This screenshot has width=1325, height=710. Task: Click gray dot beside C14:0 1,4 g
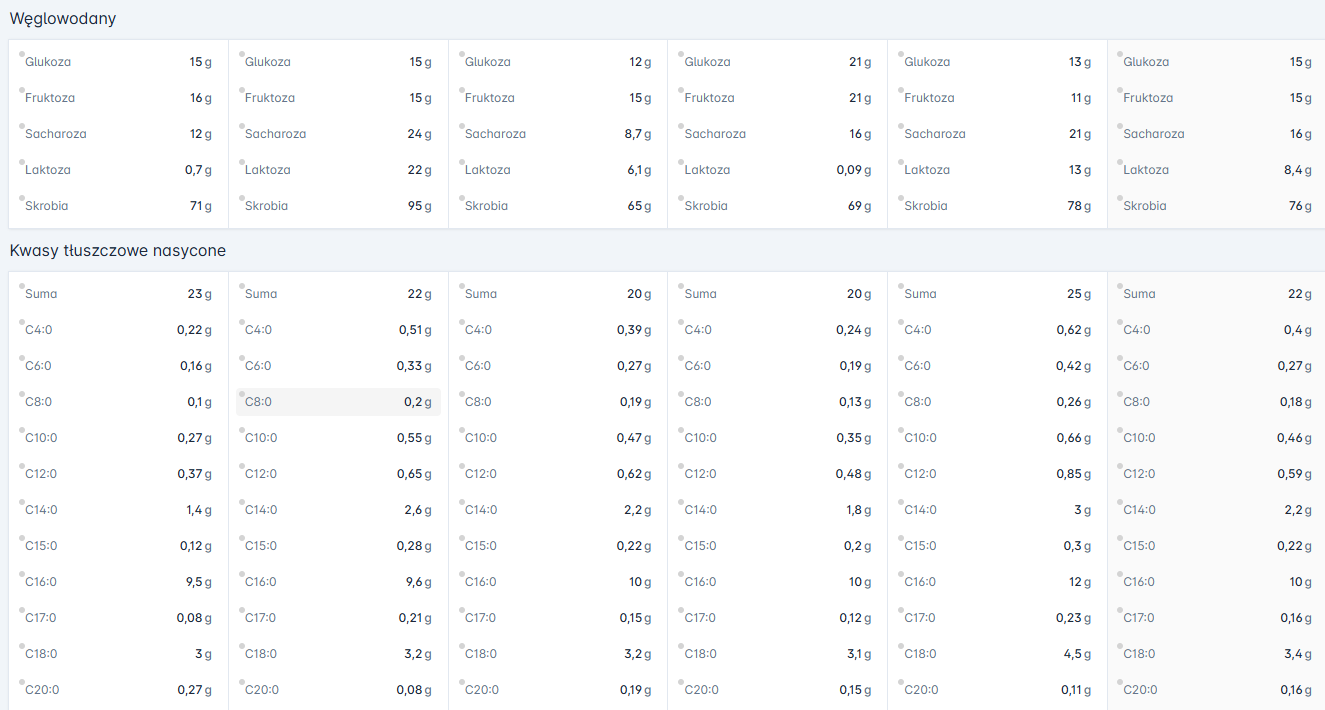tap(22, 502)
